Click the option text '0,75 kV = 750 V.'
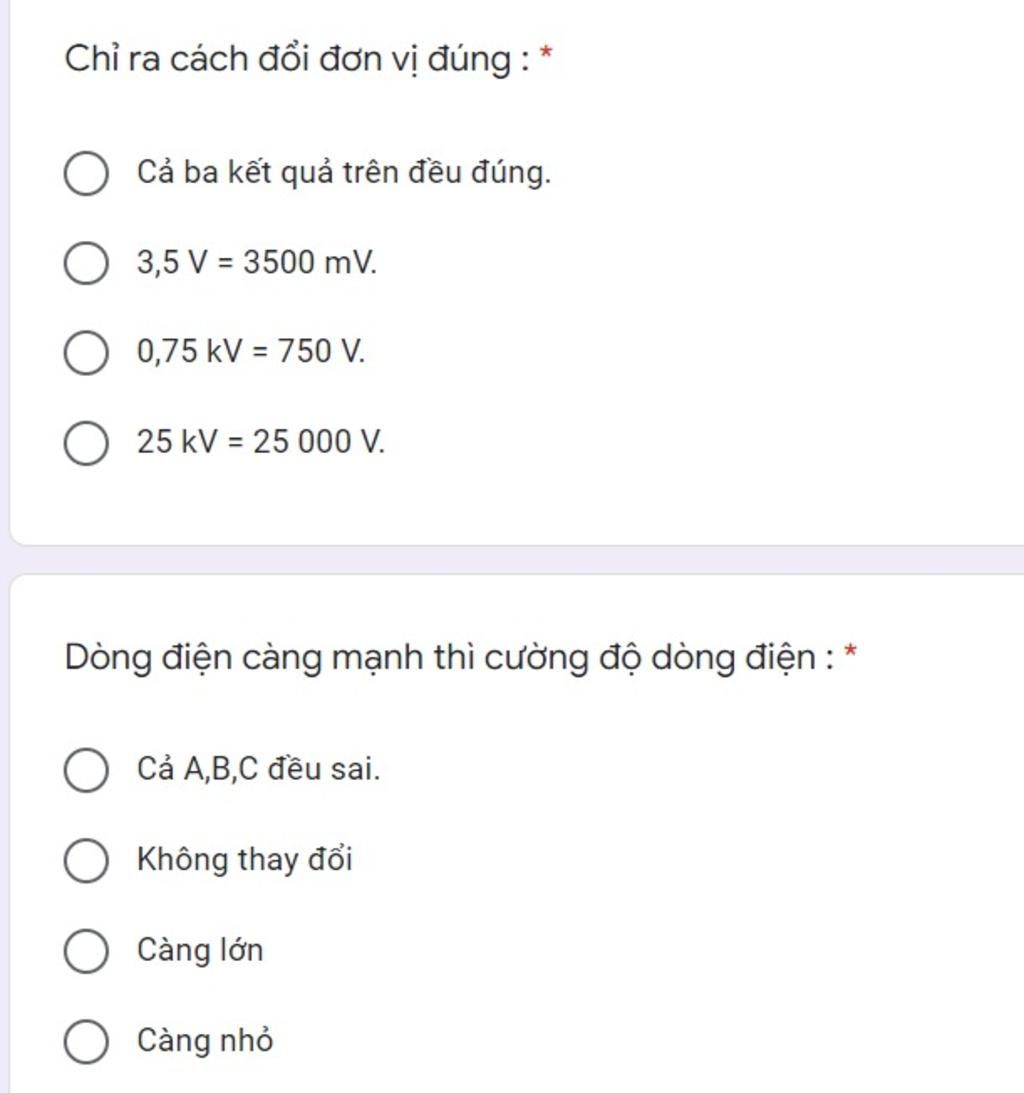 pyautogui.click(x=252, y=353)
